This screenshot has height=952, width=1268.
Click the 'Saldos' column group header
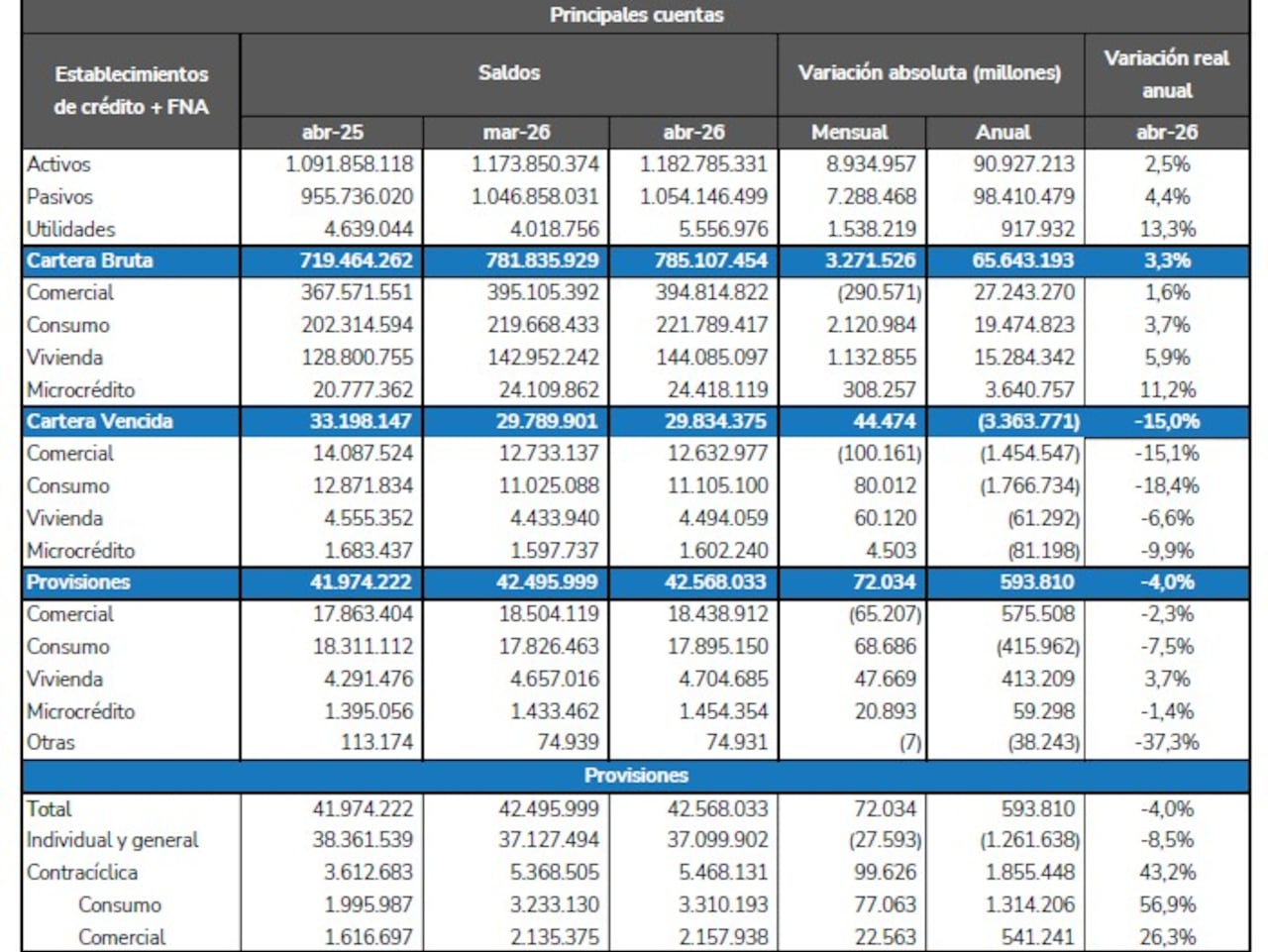509,73
